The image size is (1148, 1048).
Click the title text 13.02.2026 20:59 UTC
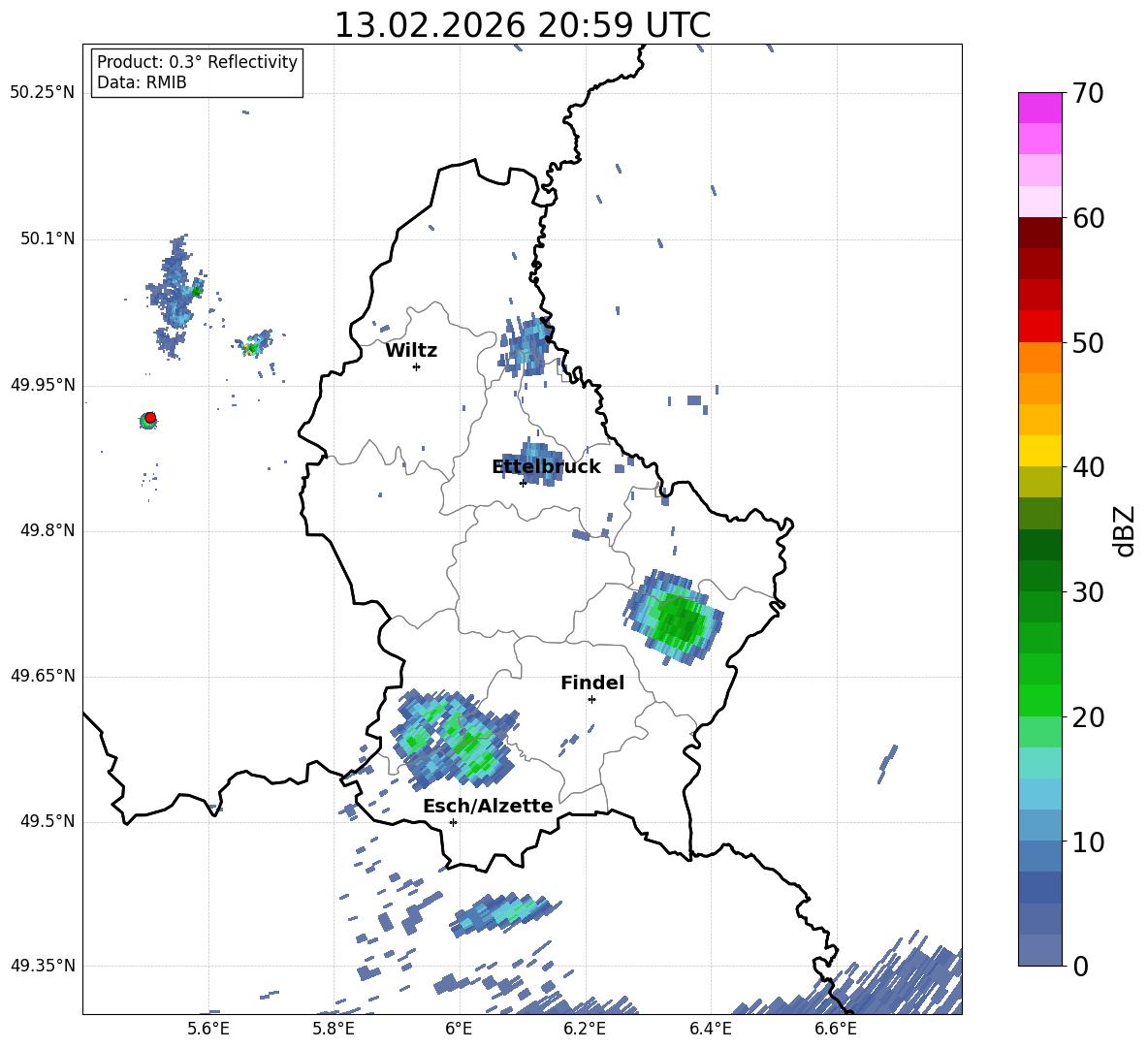pos(522,25)
